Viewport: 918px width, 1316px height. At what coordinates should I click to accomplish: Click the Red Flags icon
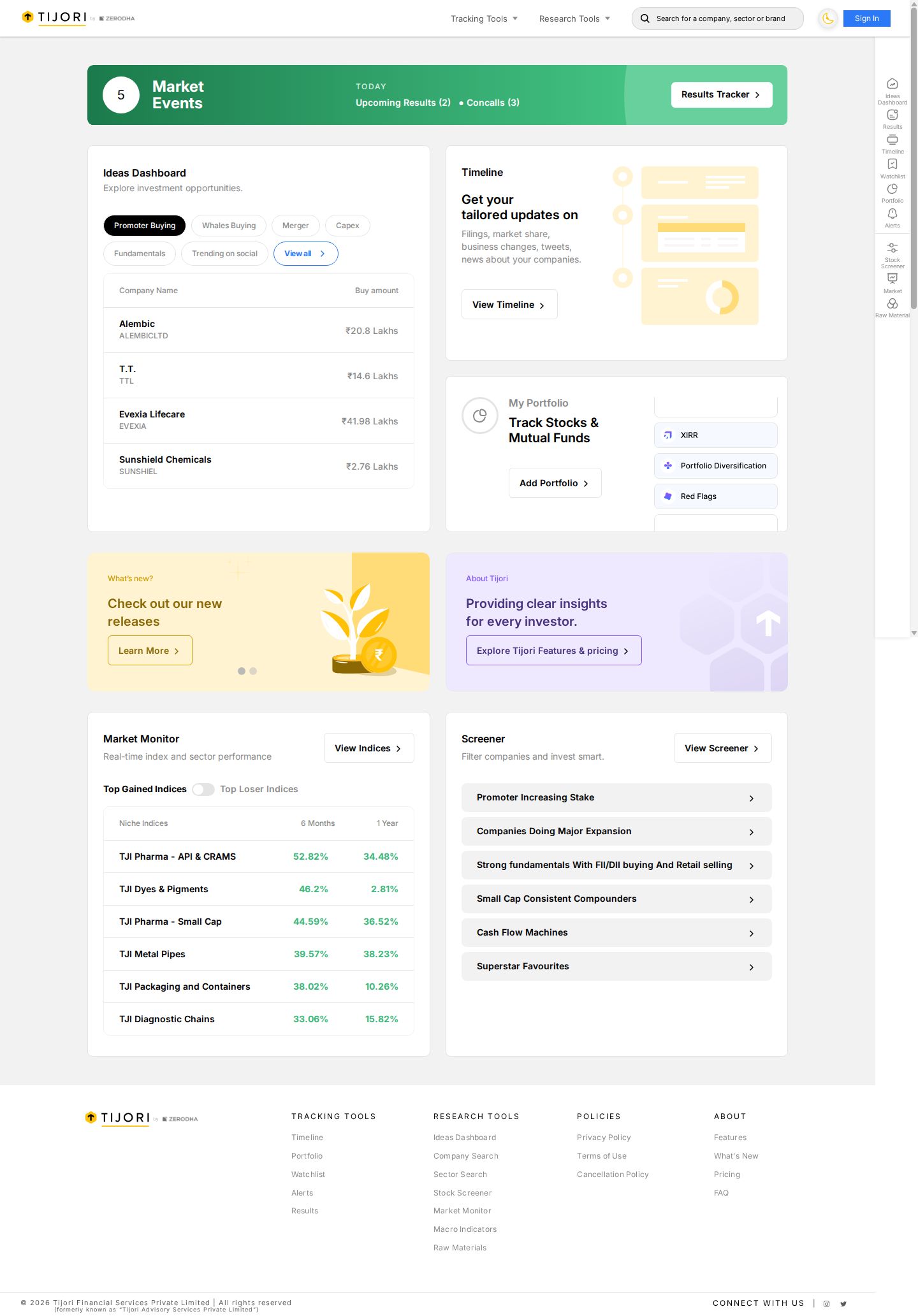tap(668, 496)
